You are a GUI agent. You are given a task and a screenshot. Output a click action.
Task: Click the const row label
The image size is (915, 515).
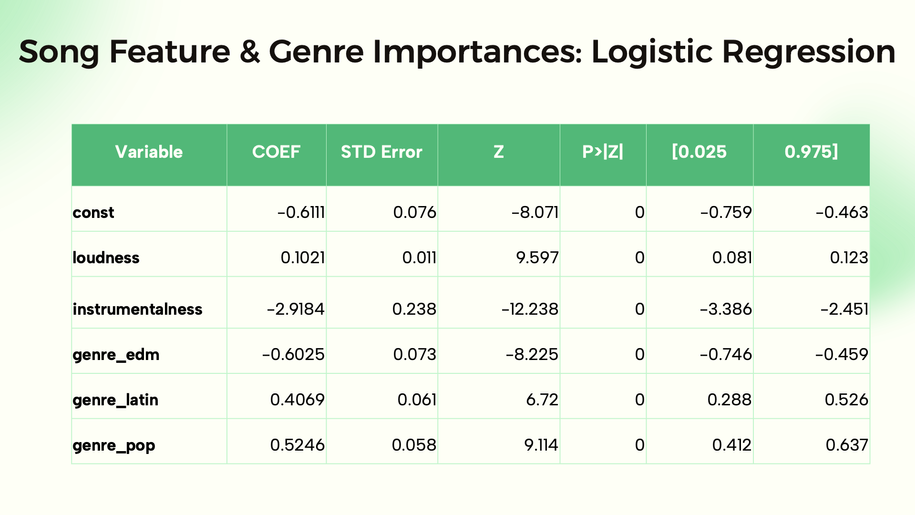[x=94, y=212]
